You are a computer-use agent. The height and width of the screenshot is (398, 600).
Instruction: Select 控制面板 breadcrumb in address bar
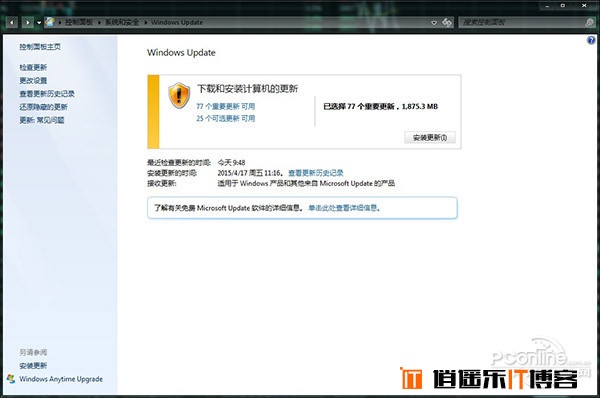pos(79,22)
